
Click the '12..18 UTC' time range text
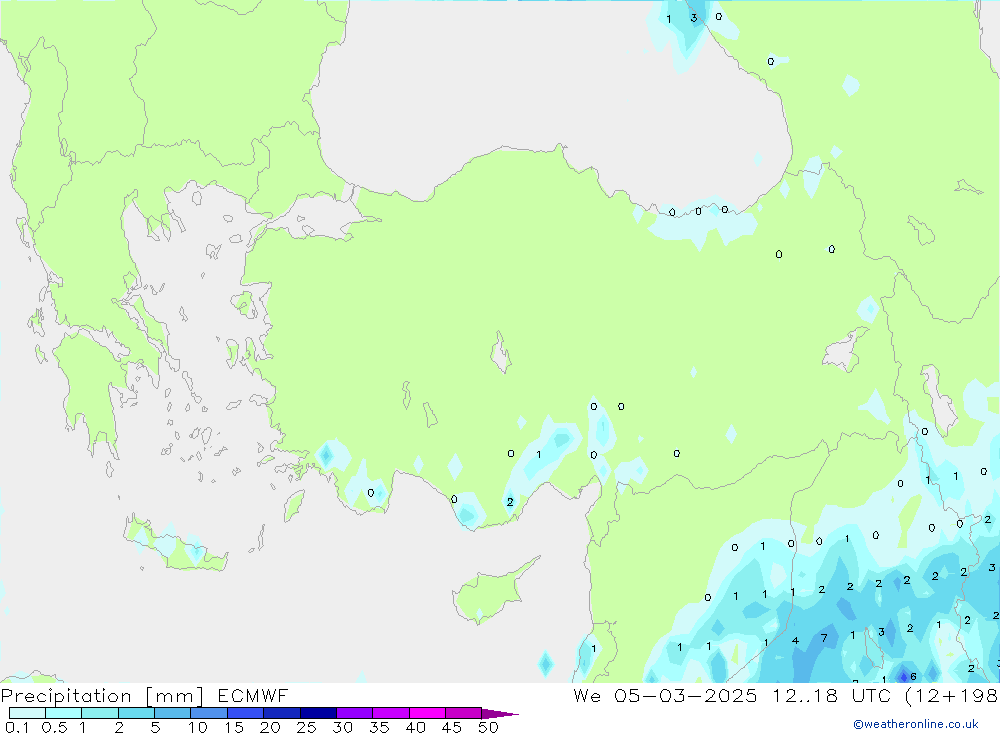click(x=832, y=695)
